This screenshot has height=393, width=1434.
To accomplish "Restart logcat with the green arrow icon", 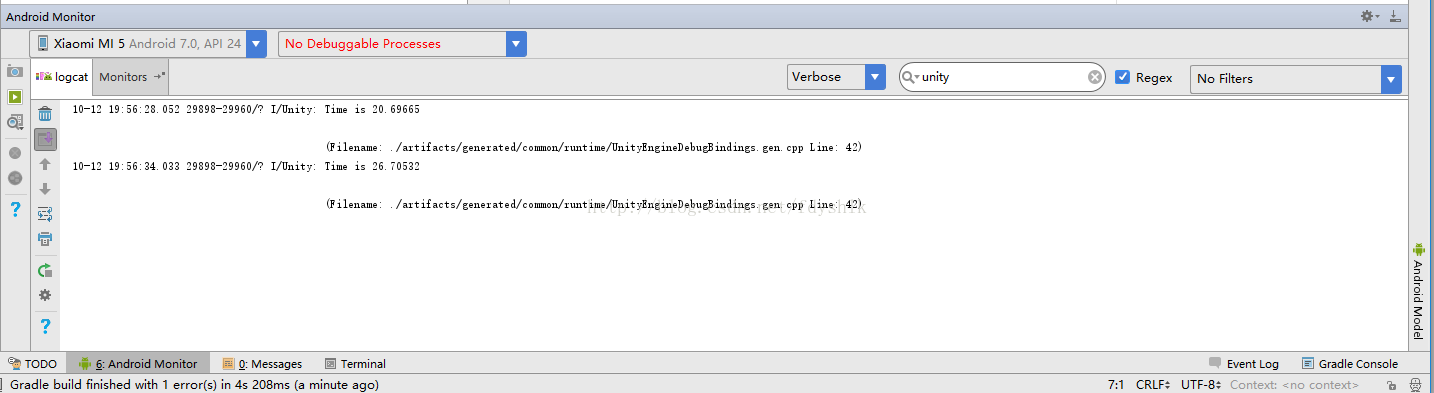I will coord(45,270).
